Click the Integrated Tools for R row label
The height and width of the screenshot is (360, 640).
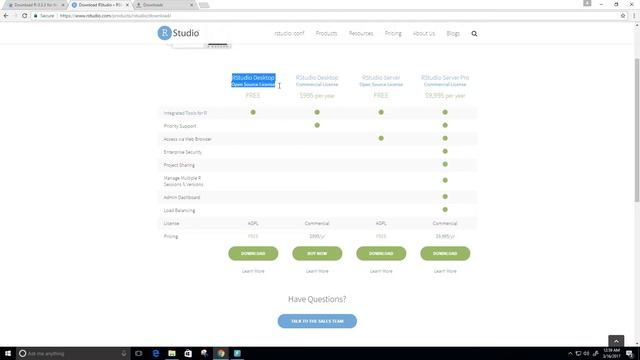[x=185, y=113]
